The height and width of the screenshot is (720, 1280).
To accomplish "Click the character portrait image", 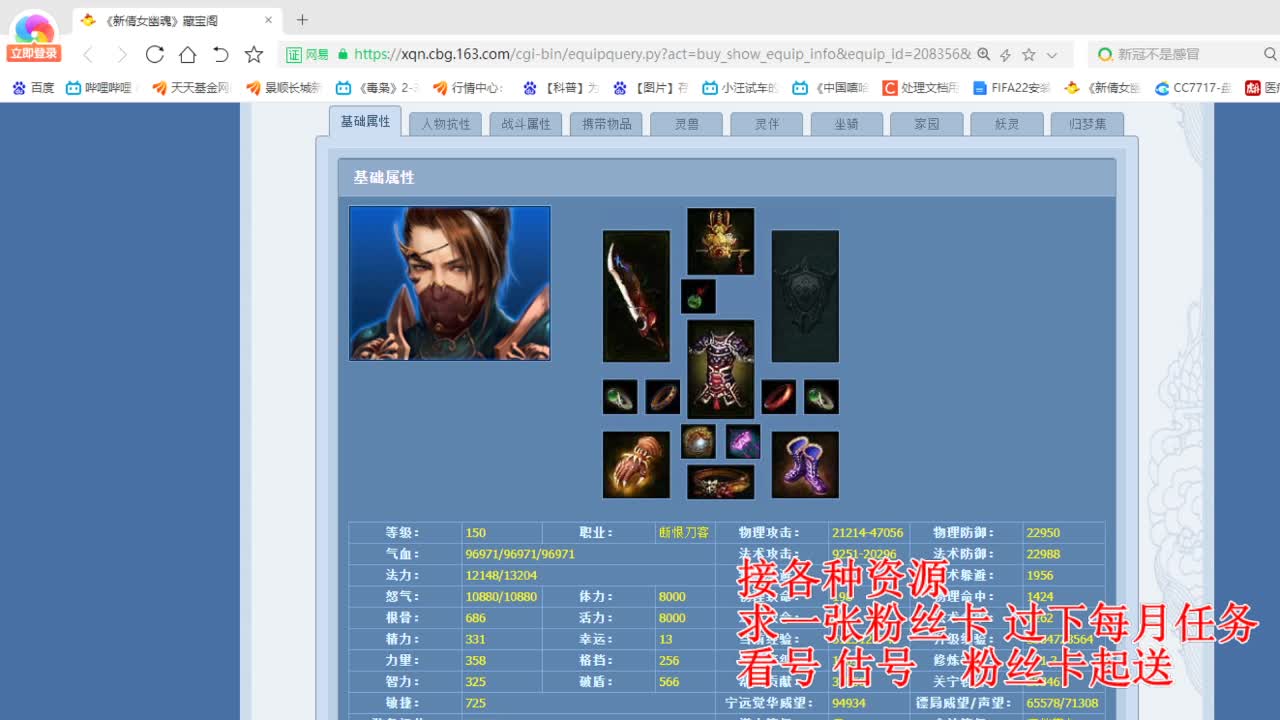I will (x=449, y=283).
